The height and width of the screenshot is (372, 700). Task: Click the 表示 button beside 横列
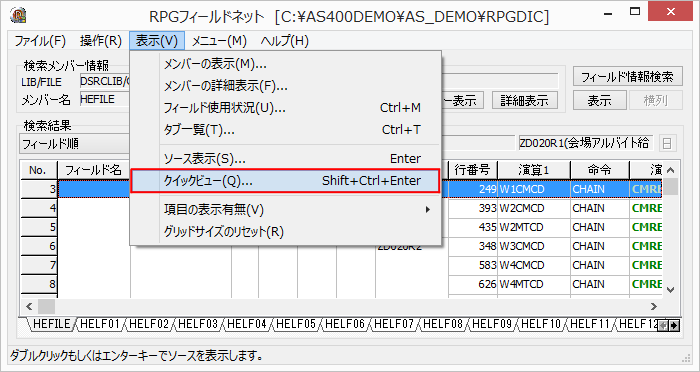click(x=600, y=100)
